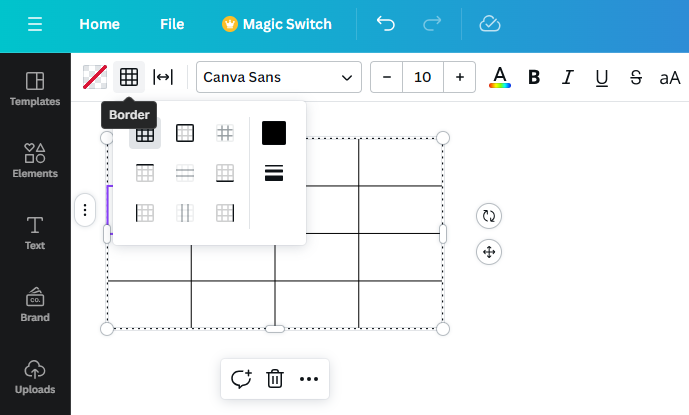Viewport: 689px width, 415px height.
Task: Click the cell spacing icon
Action: pos(163,77)
